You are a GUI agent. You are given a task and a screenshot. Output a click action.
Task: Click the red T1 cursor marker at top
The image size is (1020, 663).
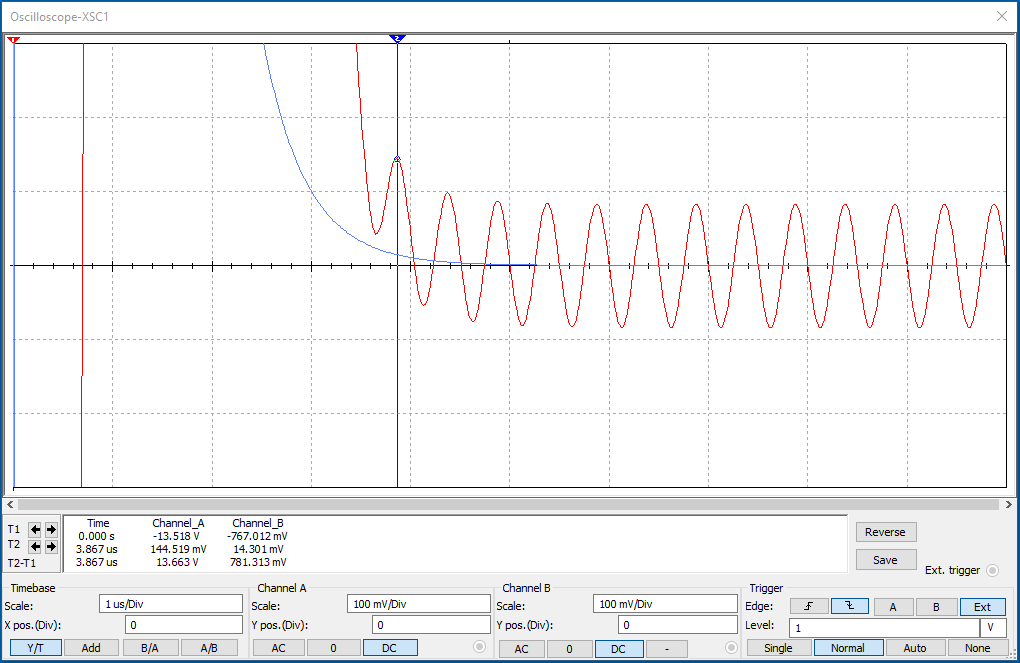coord(13,40)
